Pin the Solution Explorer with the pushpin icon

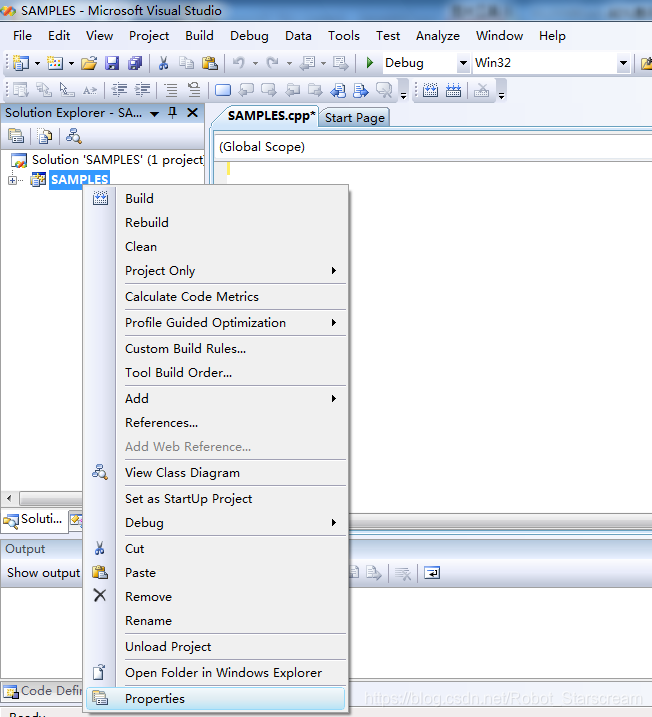coord(172,112)
